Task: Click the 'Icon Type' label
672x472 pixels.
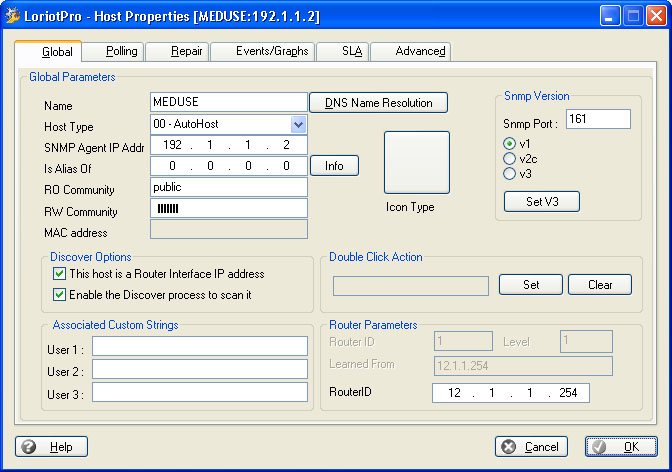Action: (410, 207)
